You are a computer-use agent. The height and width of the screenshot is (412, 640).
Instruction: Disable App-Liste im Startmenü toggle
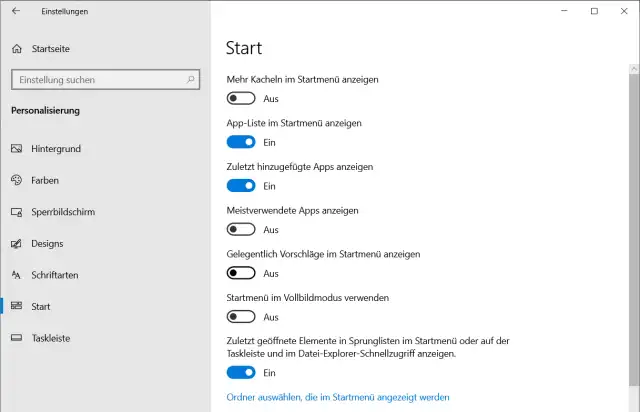241,142
